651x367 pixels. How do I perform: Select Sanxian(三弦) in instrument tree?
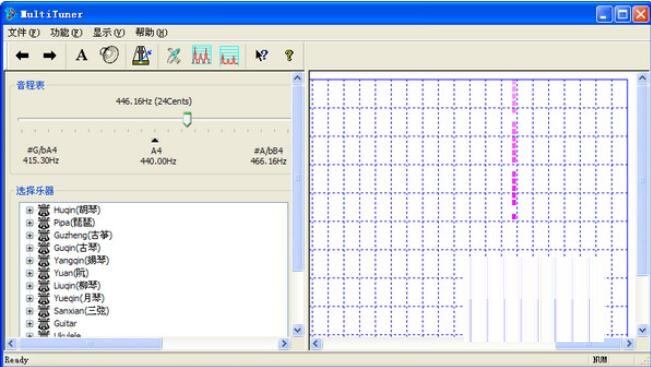point(81,311)
